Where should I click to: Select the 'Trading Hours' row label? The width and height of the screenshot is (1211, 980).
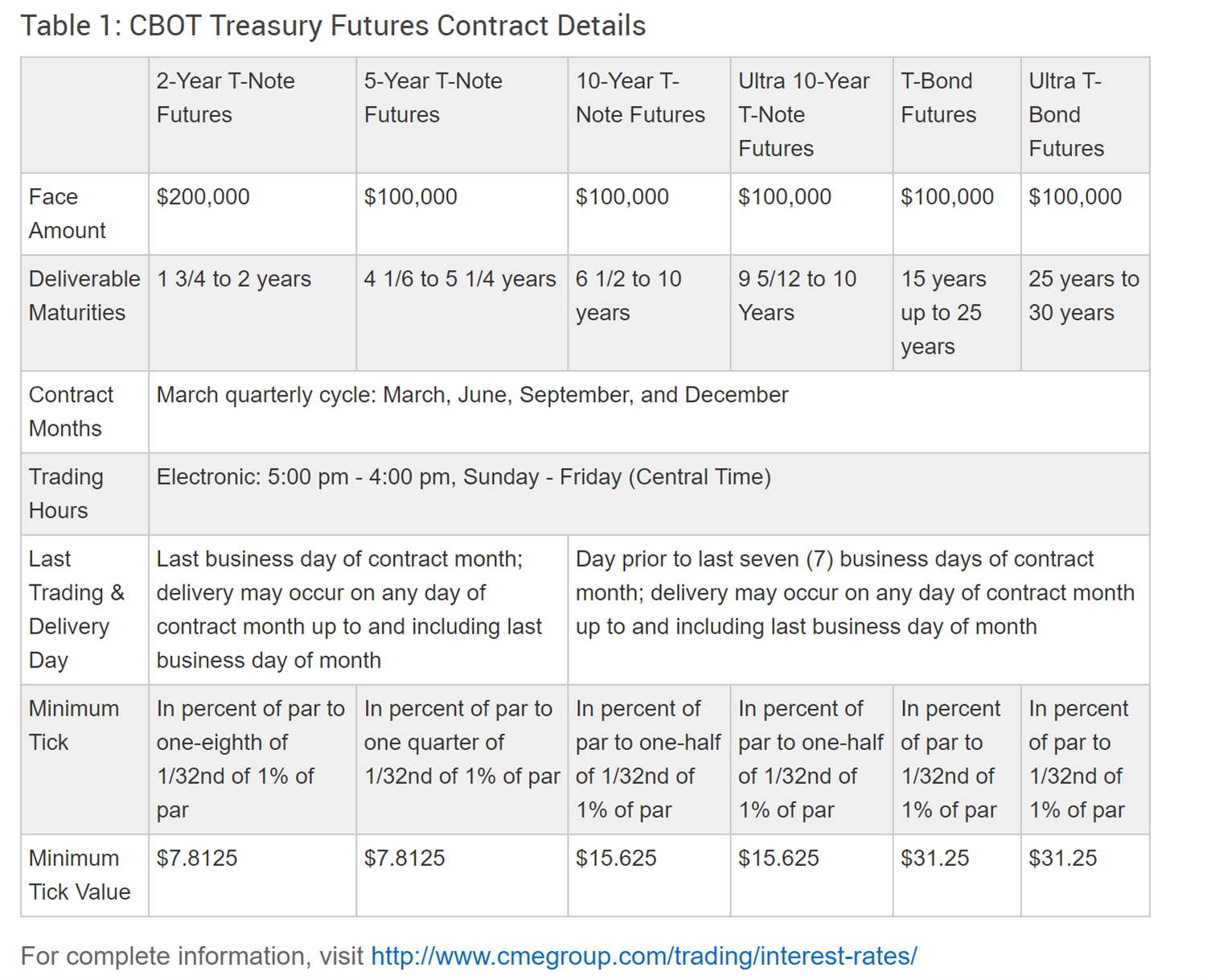point(84,494)
